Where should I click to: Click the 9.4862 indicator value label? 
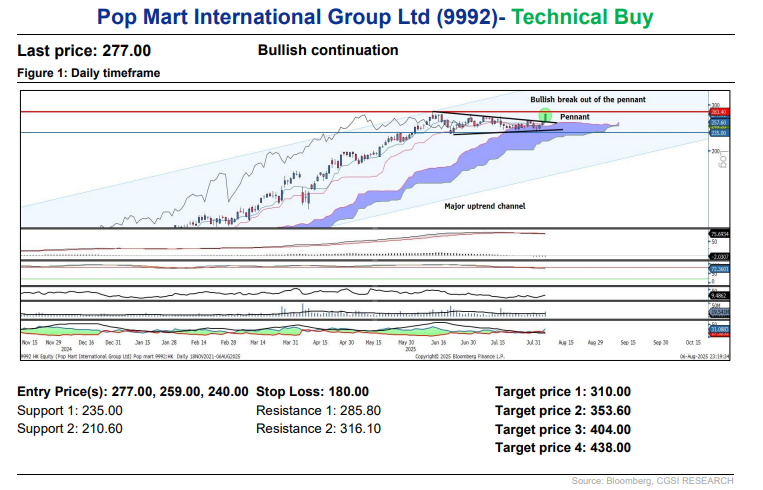click(x=719, y=295)
